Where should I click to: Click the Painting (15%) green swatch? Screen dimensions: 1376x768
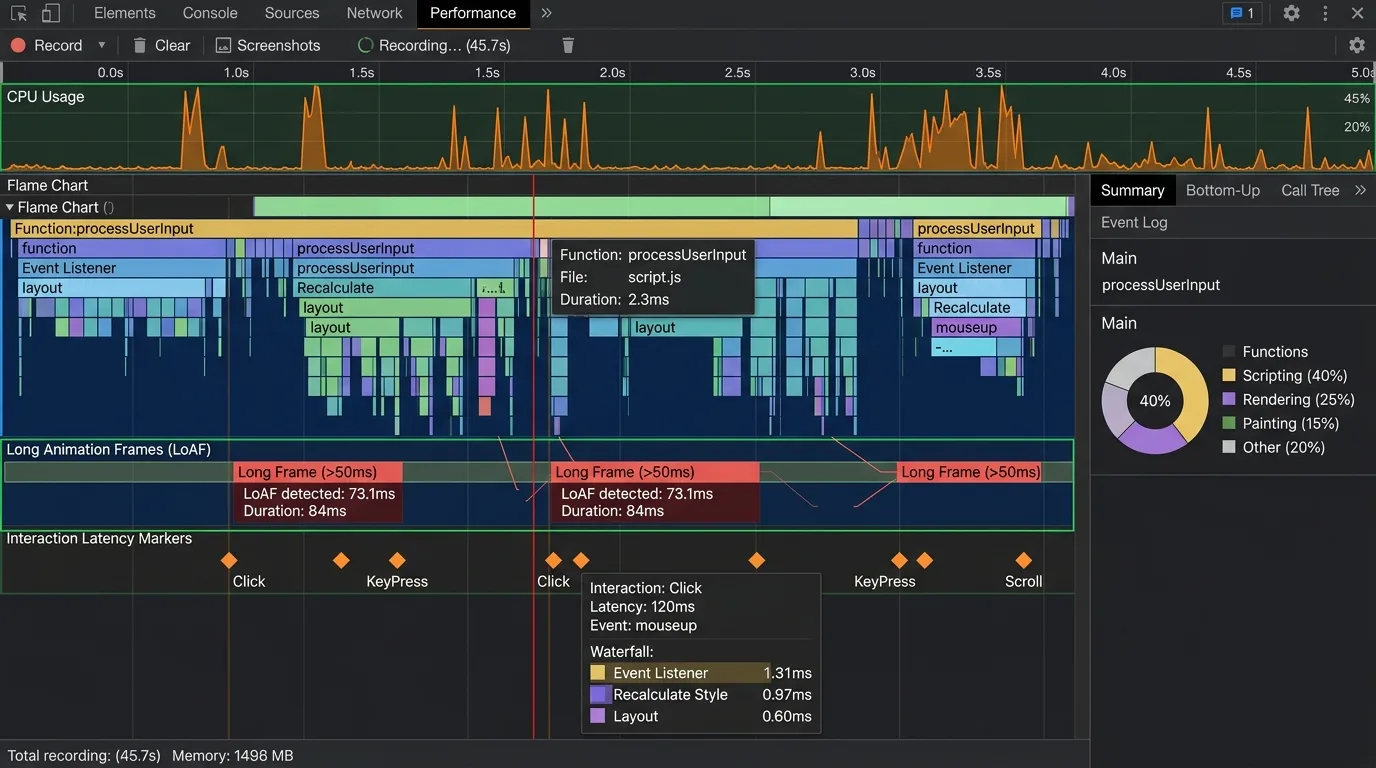point(1229,423)
